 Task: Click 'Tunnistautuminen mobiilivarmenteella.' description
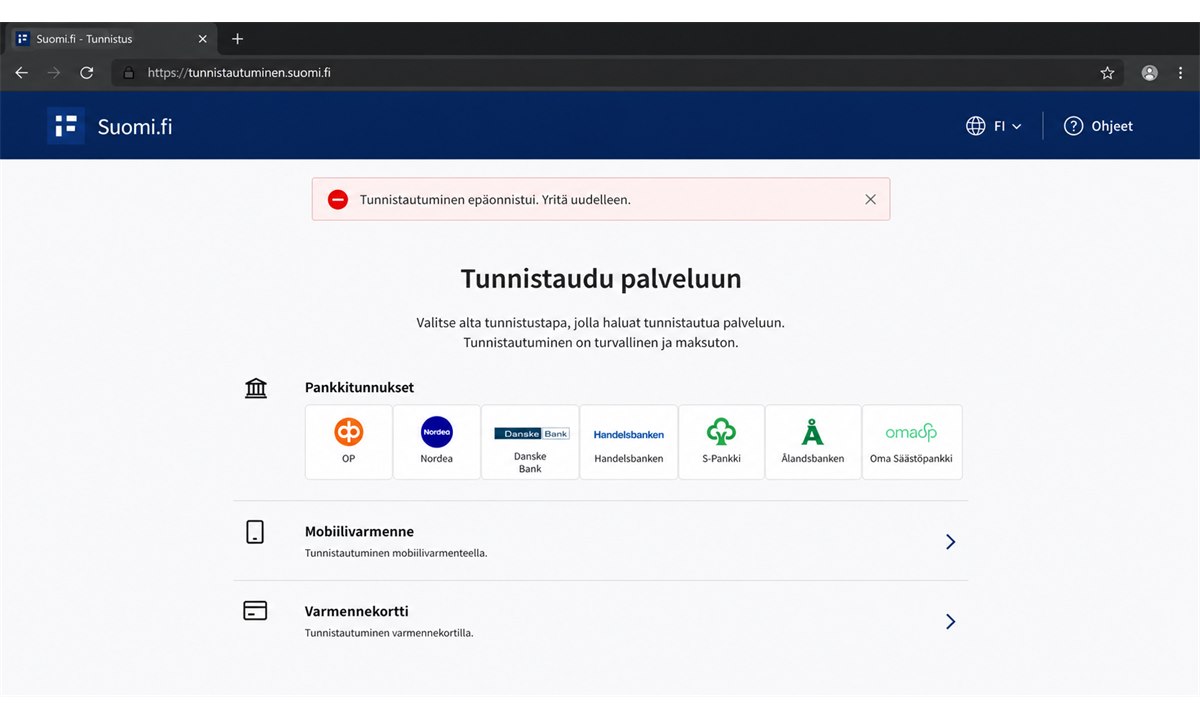tap(396, 553)
